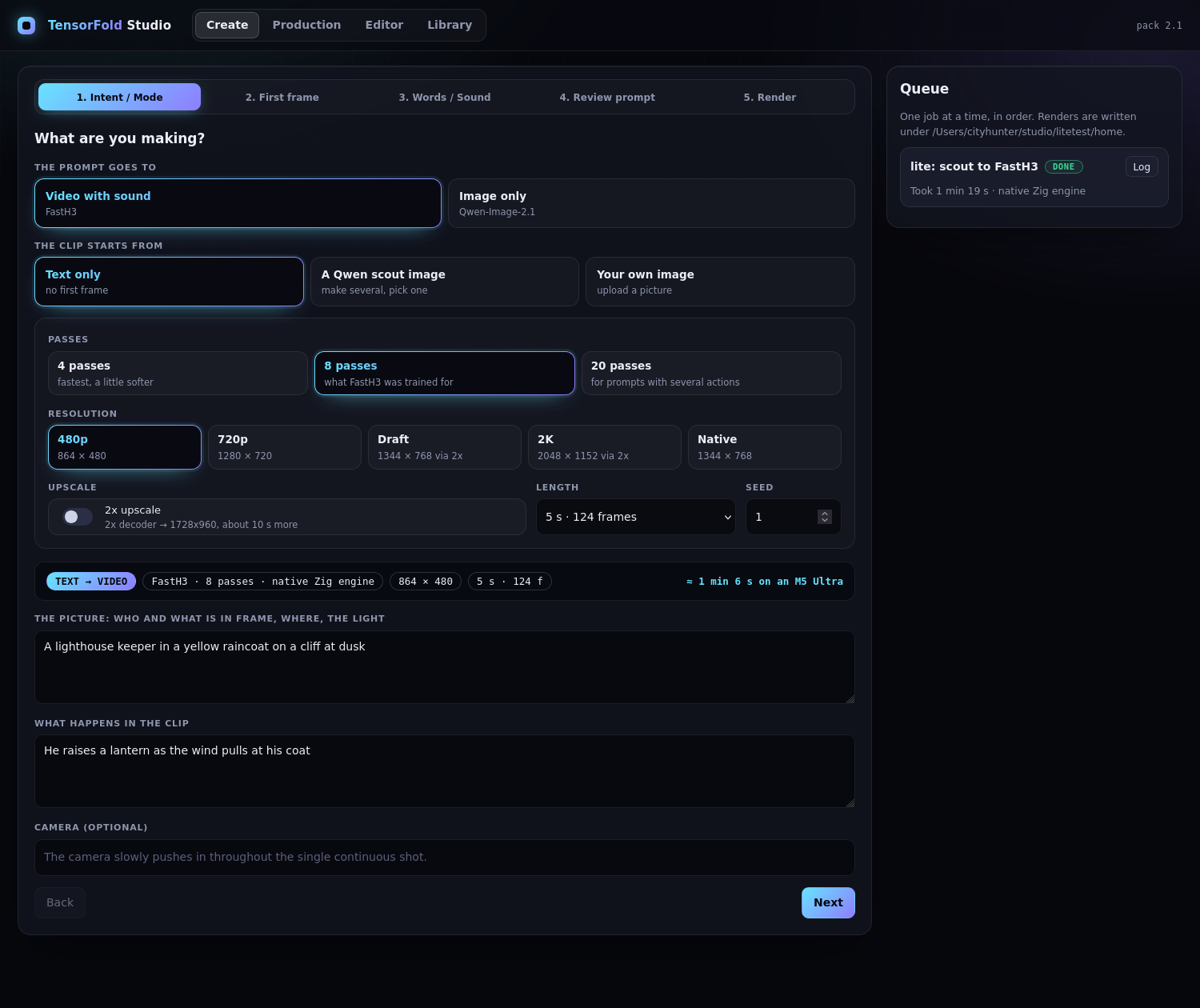This screenshot has width=1200, height=1008.
Task: Pick the Draft resolution
Action: coord(445,447)
